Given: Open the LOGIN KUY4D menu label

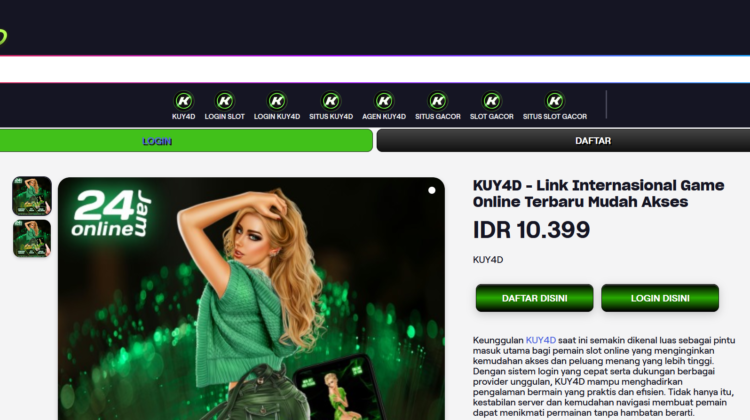Looking at the screenshot, I should [277, 117].
